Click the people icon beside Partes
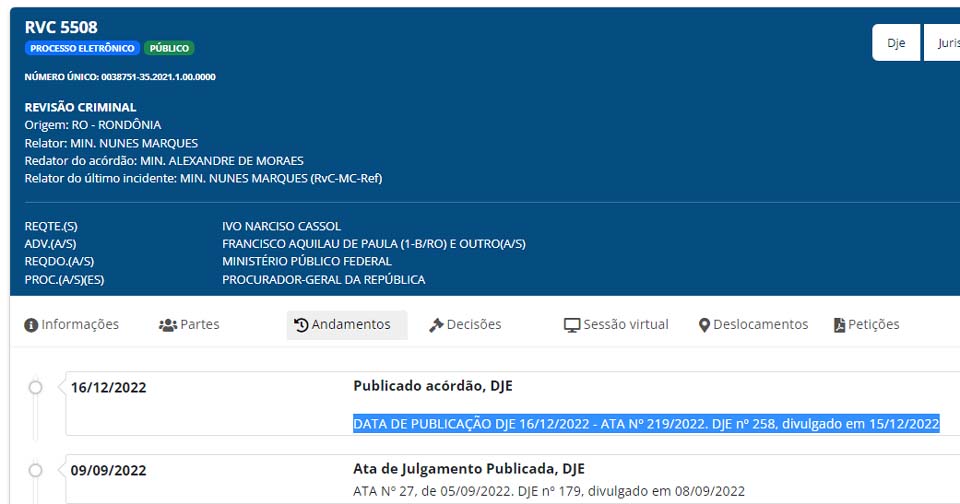960x504 pixels. point(167,325)
